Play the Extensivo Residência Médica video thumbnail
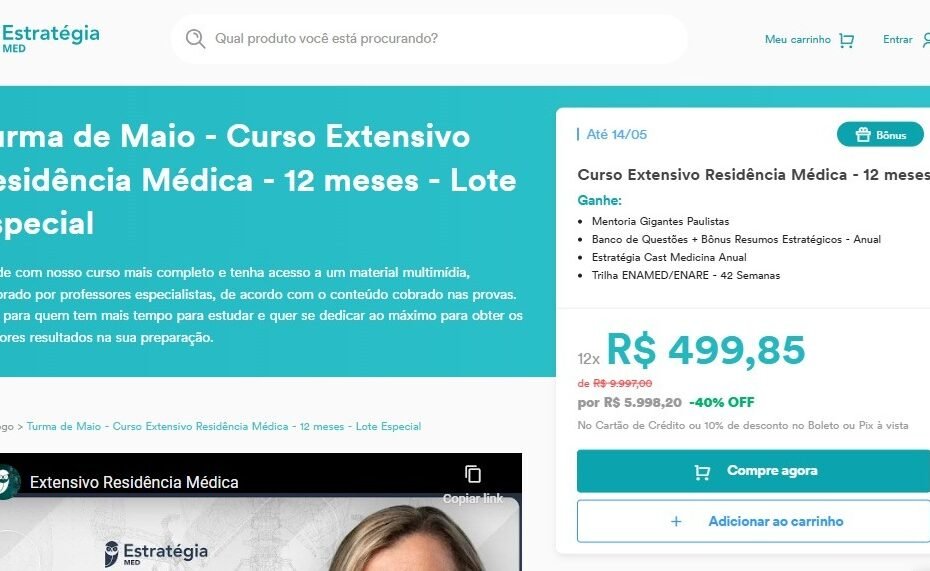Screen dimensions: 930x571 coord(261,534)
